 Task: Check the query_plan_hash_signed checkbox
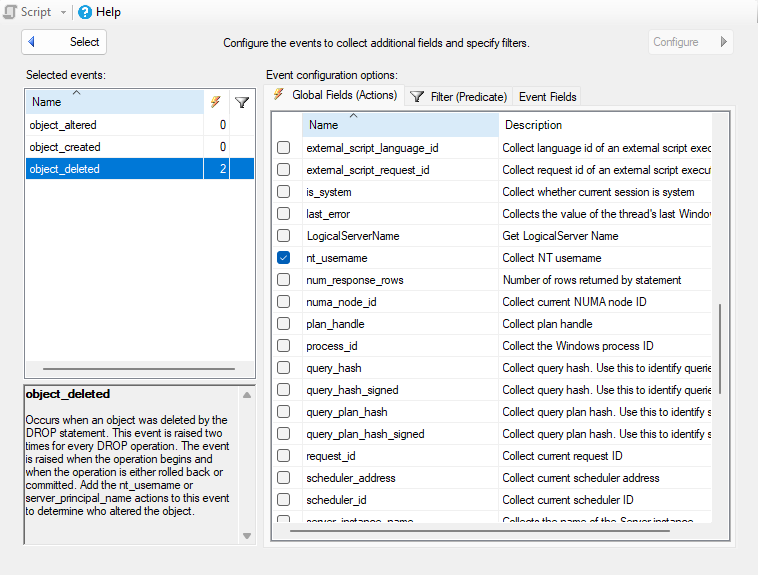284,434
